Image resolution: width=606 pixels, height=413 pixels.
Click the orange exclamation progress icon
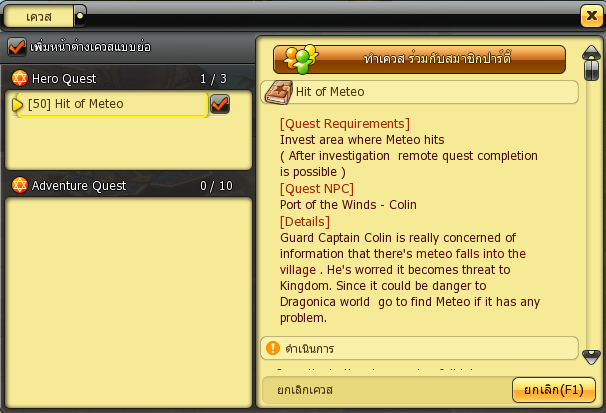(273, 348)
